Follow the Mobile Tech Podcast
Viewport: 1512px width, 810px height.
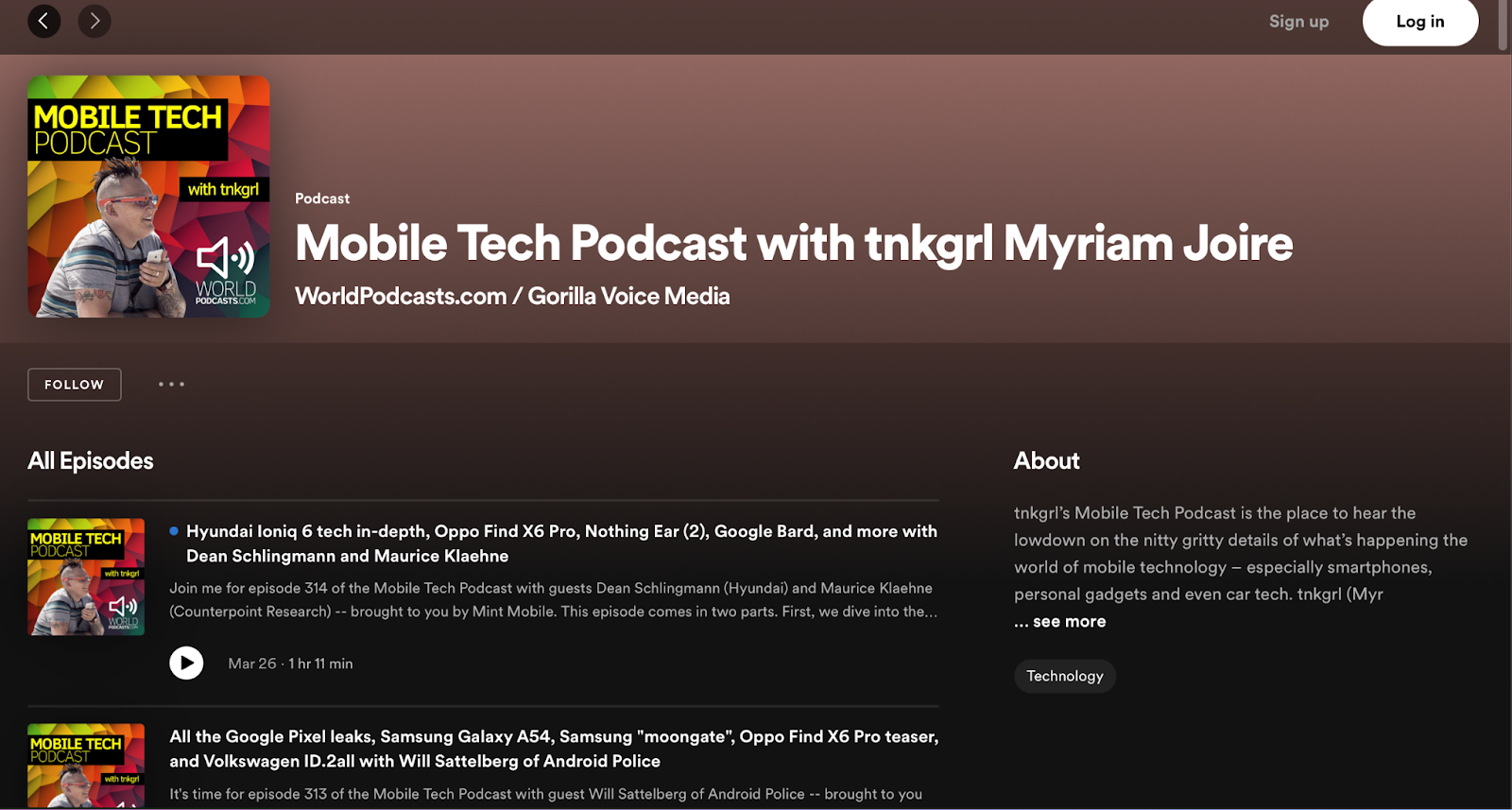pos(75,385)
